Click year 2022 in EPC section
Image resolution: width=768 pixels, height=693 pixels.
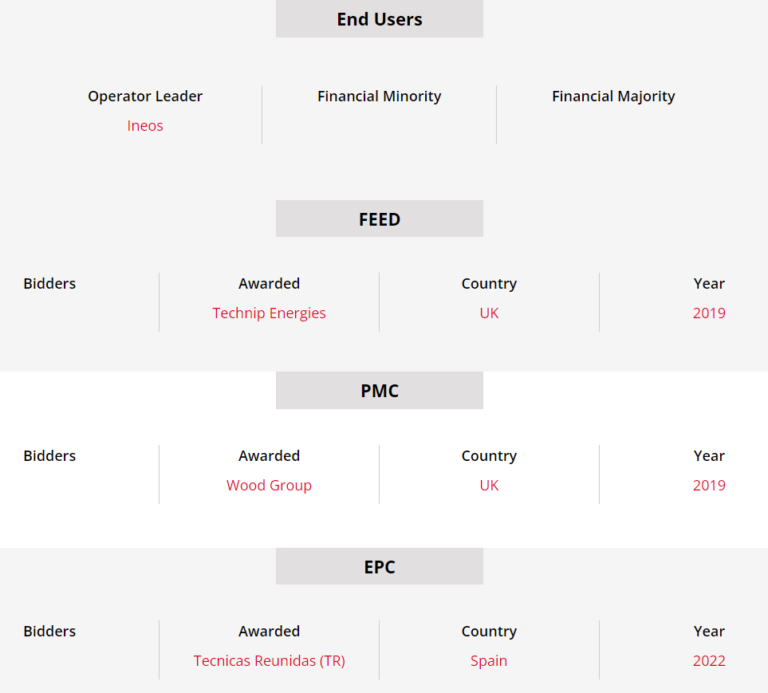709,661
